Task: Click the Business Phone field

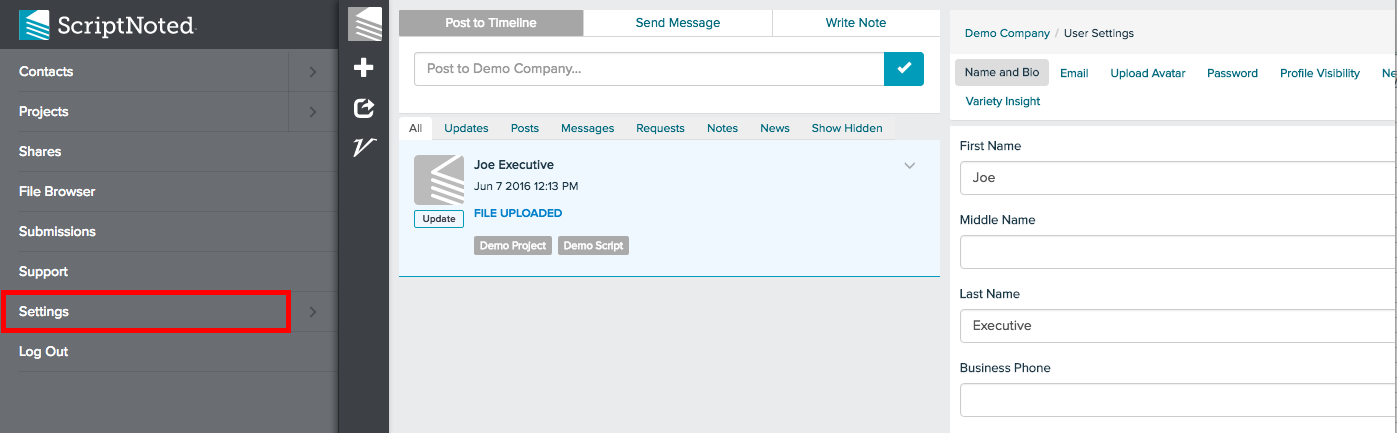Action: tap(1178, 400)
